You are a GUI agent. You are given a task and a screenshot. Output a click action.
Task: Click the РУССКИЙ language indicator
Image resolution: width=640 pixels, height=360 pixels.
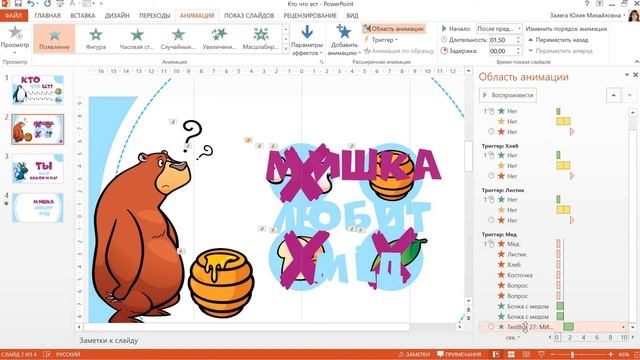click(x=67, y=355)
